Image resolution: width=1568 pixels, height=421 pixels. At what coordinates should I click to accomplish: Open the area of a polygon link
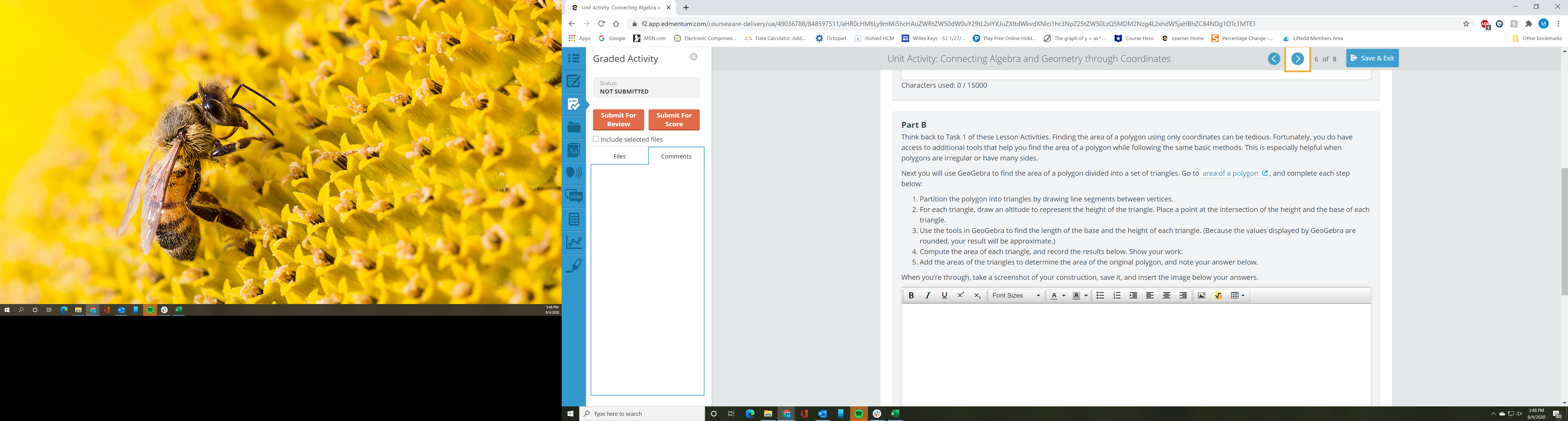click(x=1230, y=173)
